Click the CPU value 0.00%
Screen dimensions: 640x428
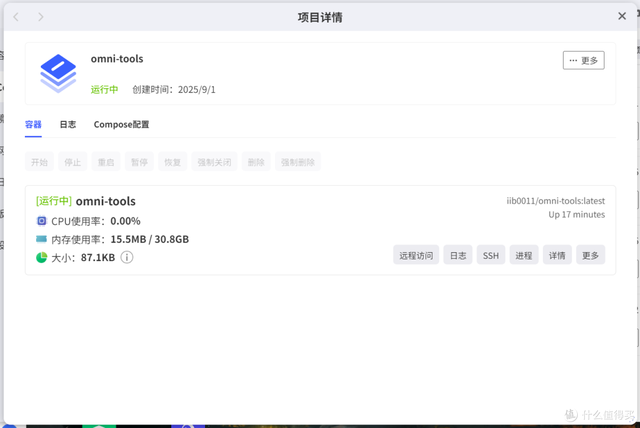(125, 221)
